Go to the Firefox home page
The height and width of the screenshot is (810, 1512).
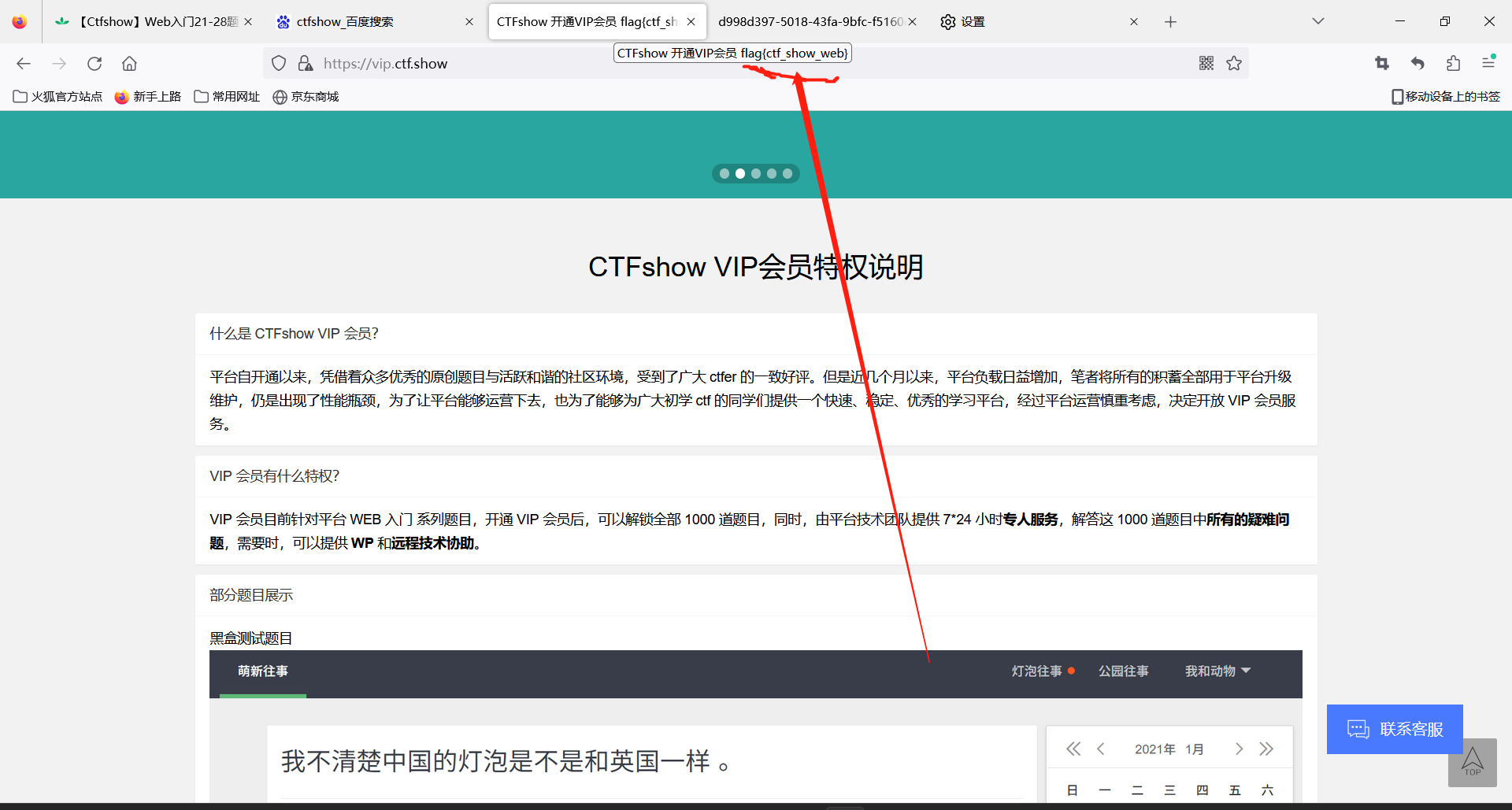(129, 64)
